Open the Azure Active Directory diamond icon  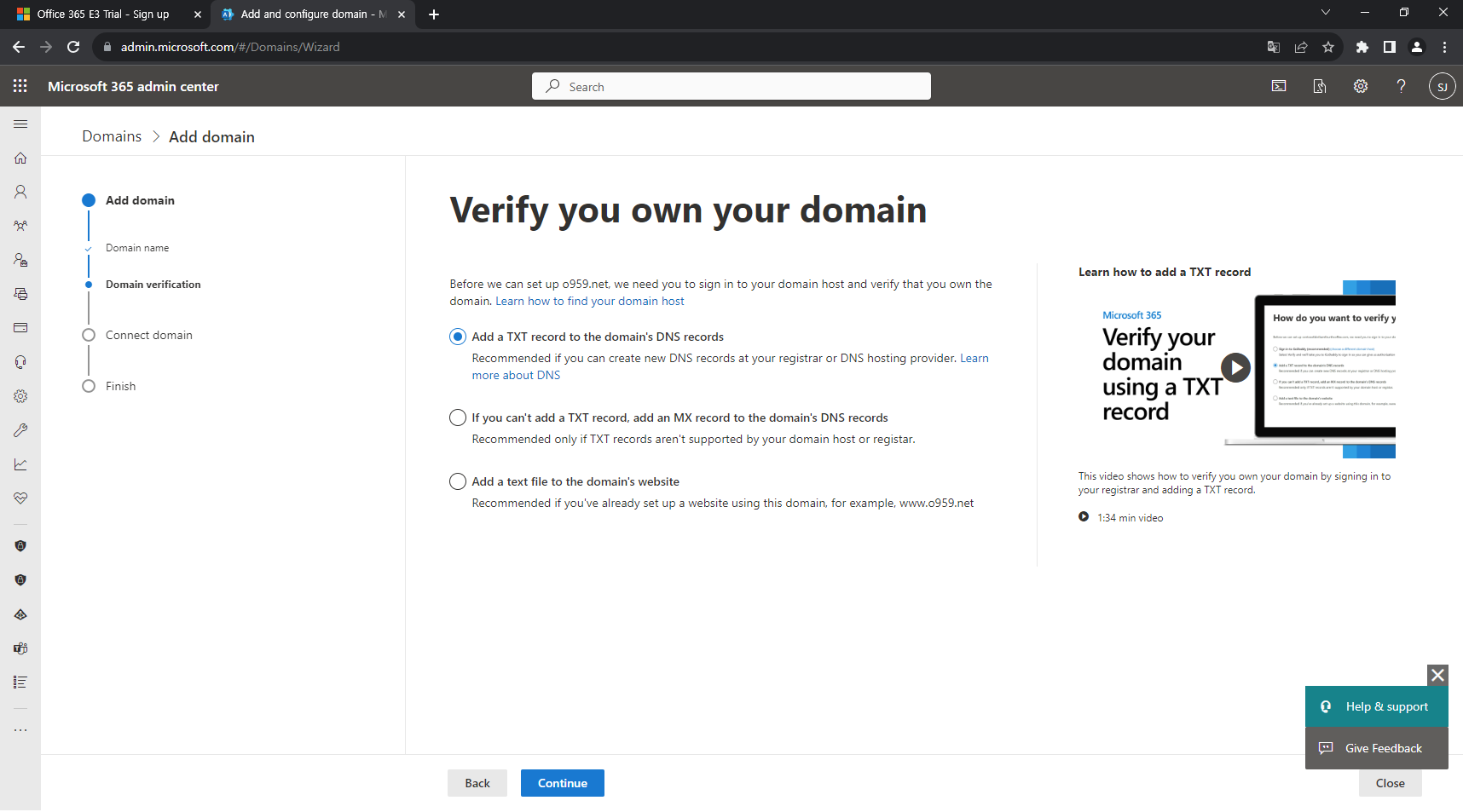[x=20, y=614]
